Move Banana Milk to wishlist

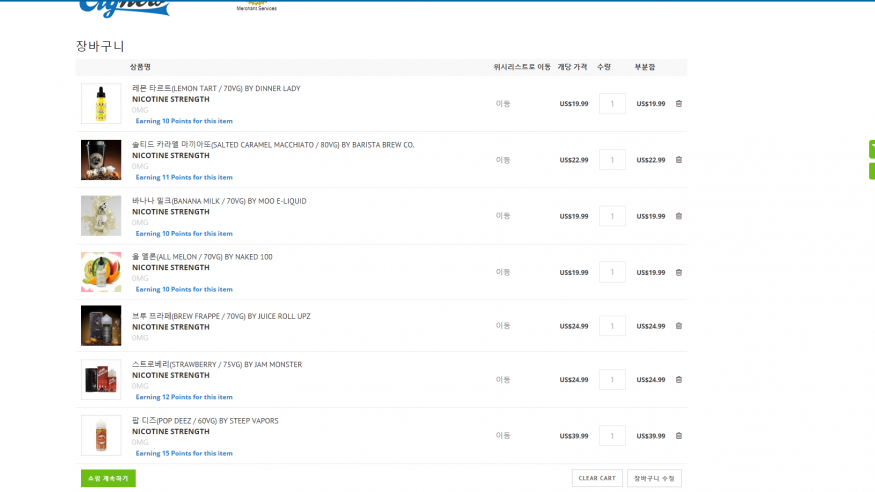coord(503,216)
